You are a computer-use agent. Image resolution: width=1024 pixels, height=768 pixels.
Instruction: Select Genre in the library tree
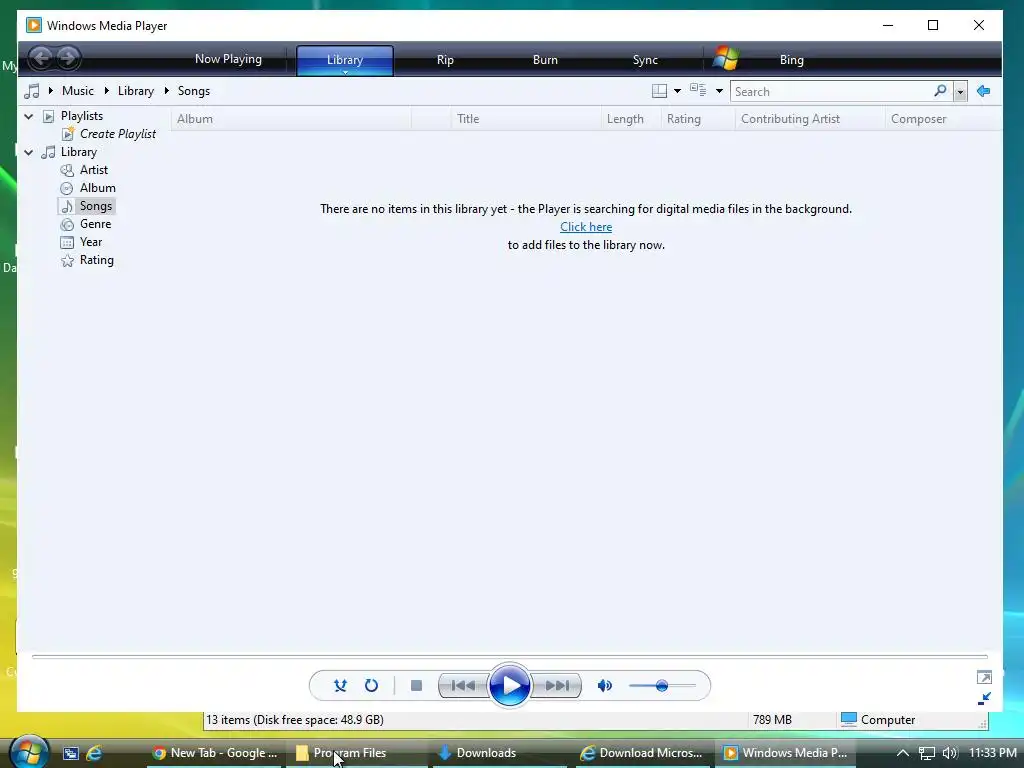(95, 224)
